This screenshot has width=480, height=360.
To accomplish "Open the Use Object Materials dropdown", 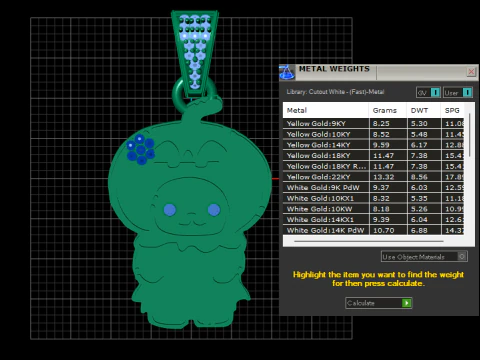I will [x=424, y=256].
